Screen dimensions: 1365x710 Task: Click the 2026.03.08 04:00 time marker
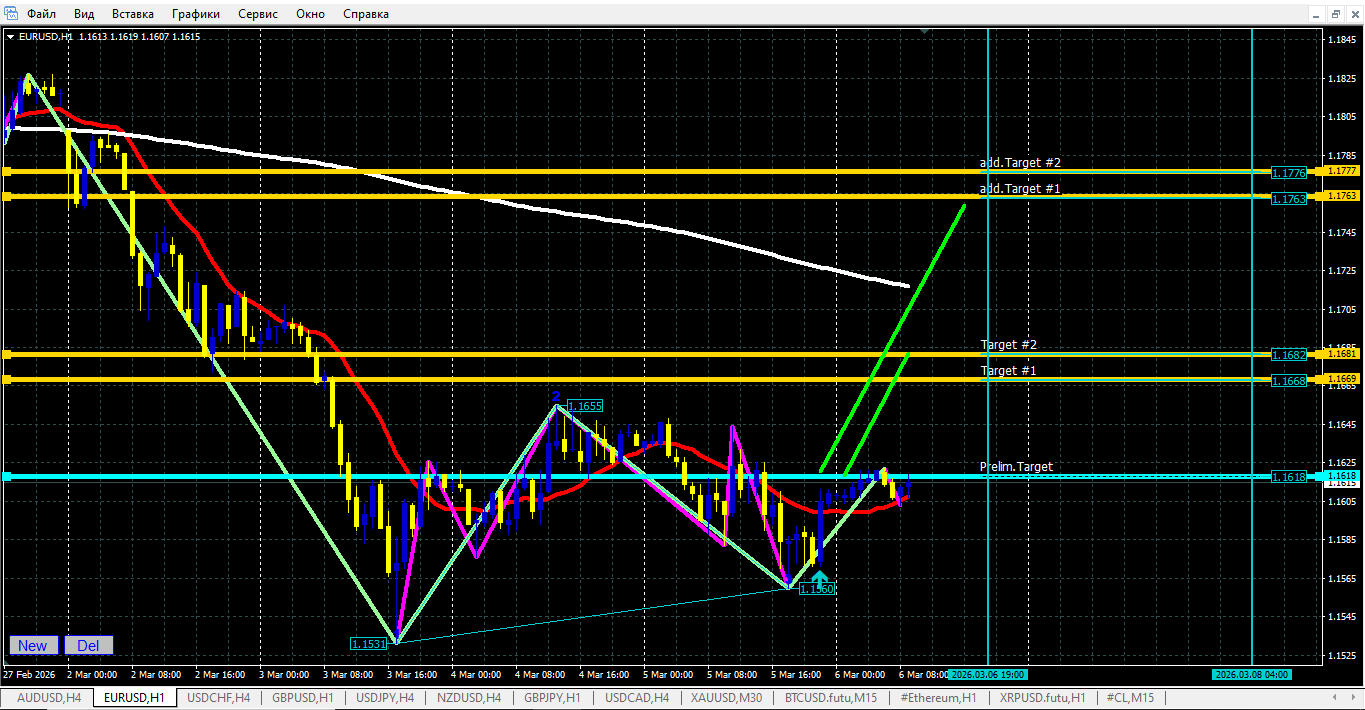coord(1251,674)
